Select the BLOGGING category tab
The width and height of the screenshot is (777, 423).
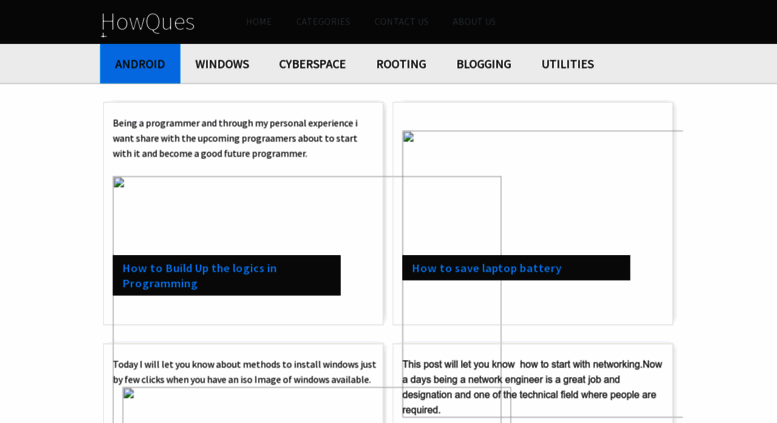(484, 64)
